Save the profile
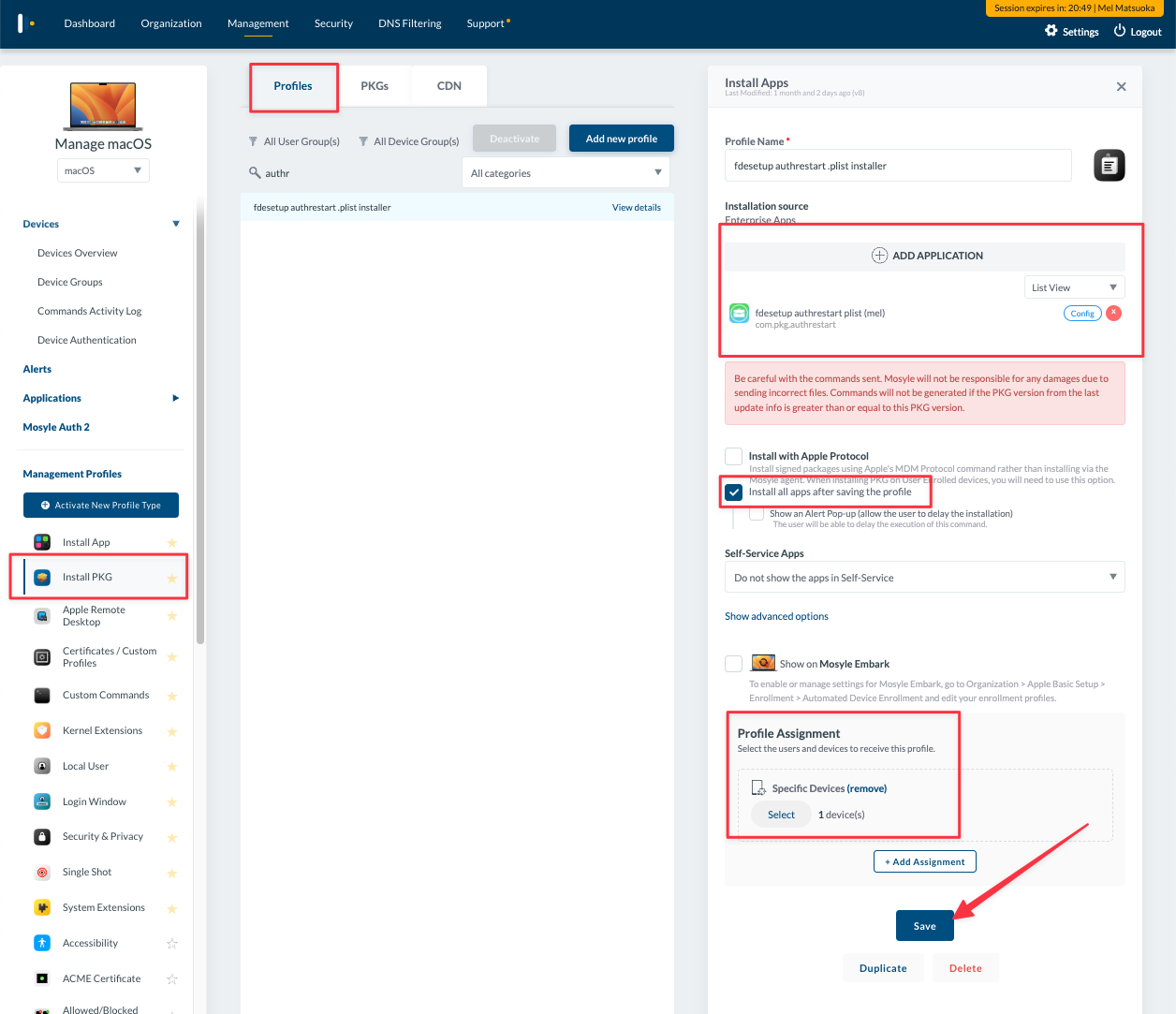1176x1014 pixels. point(925,926)
